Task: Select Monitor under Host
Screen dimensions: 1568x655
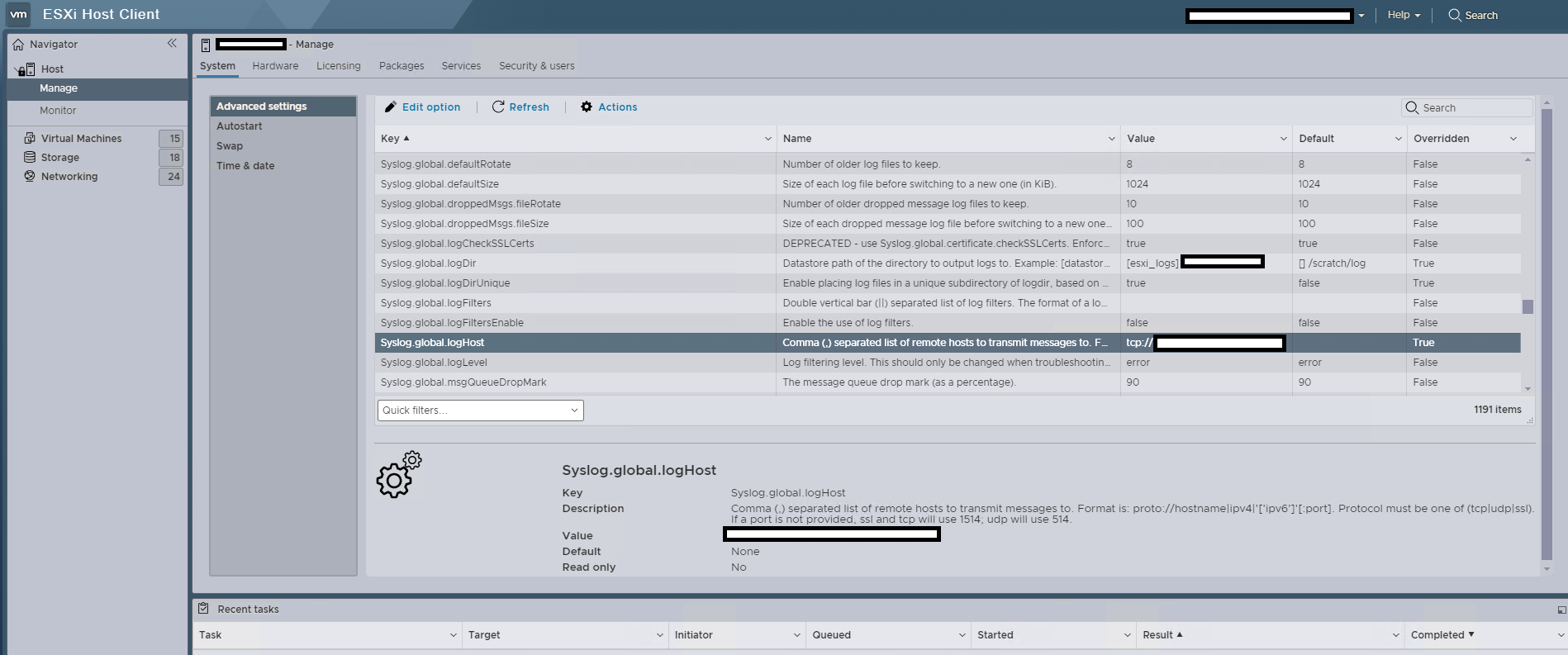Action: point(58,111)
